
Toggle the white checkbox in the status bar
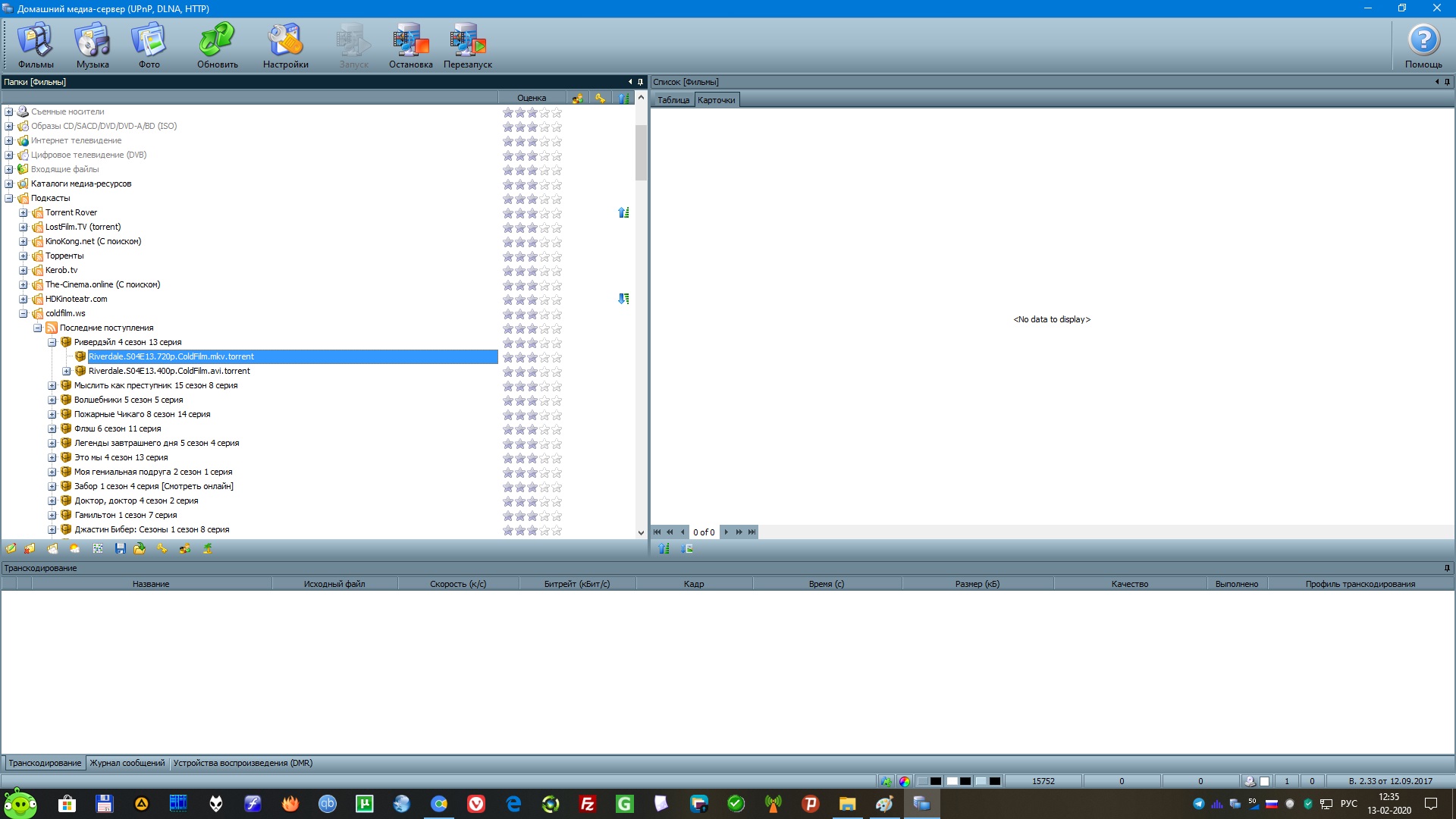coord(1264,781)
